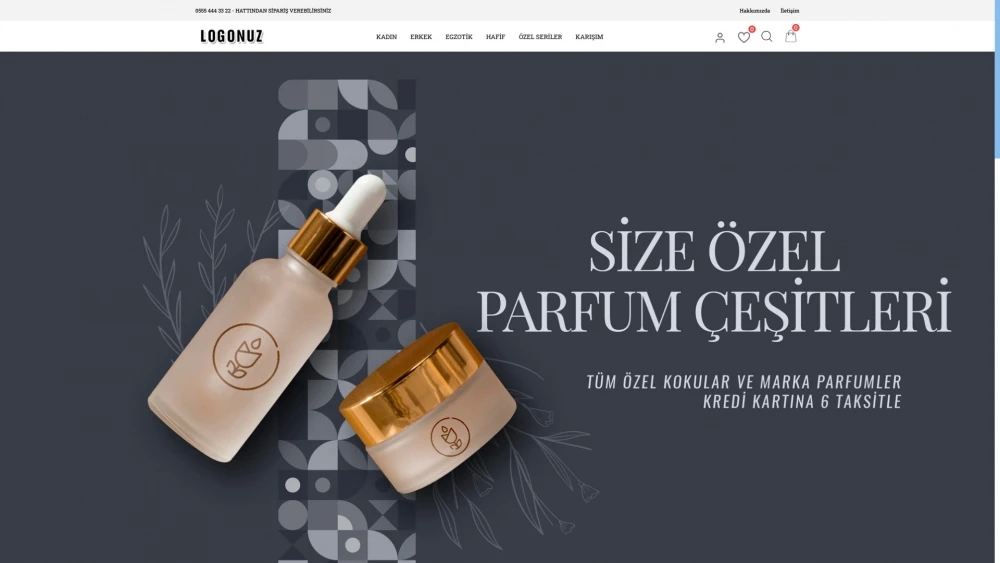Click the gold-lid cream jar image
This screenshot has height=563, width=1000.
point(427,407)
